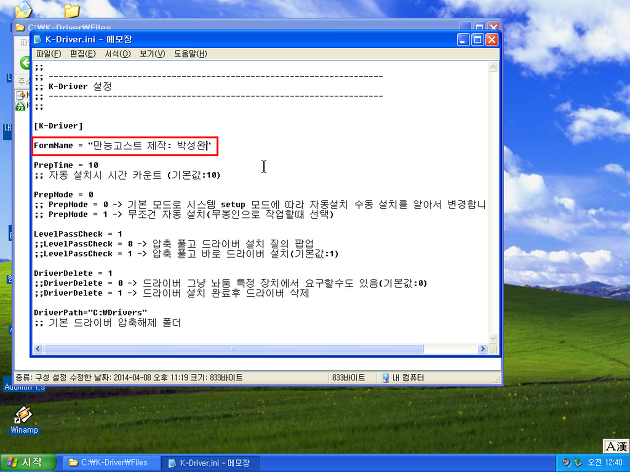This screenshot has height=472, width=630.
Task: Click the 'PrepMode = 0' line
Action: tap(63, 194)
